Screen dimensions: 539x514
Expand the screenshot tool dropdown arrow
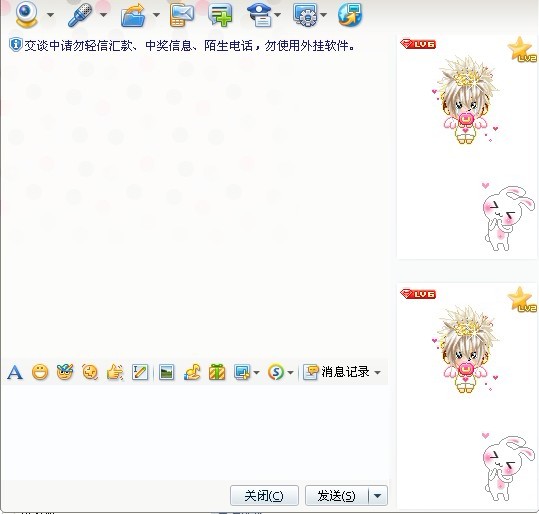tap(256, 372)
